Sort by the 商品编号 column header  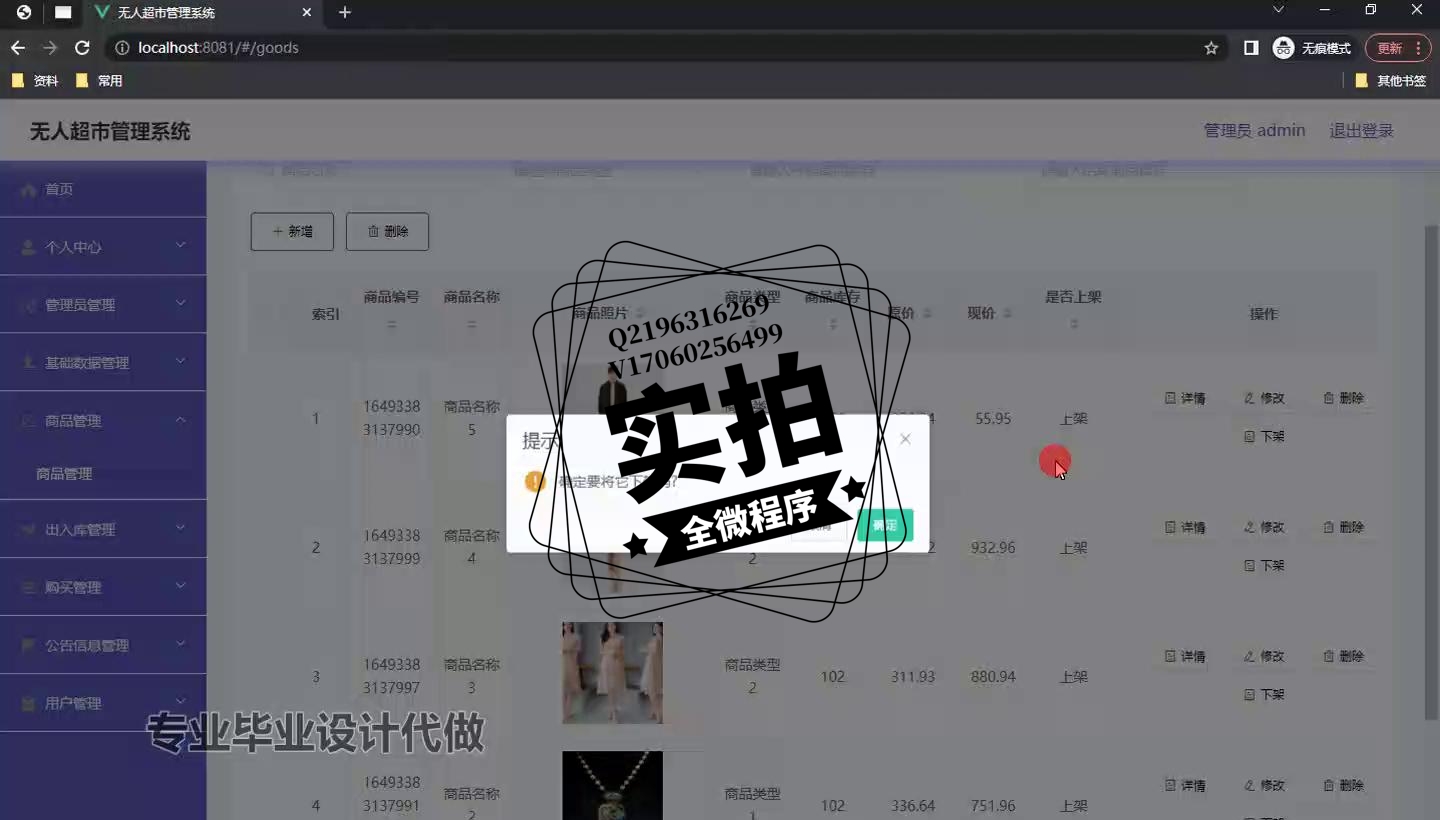pyautogui.click(x=391, y=310)
